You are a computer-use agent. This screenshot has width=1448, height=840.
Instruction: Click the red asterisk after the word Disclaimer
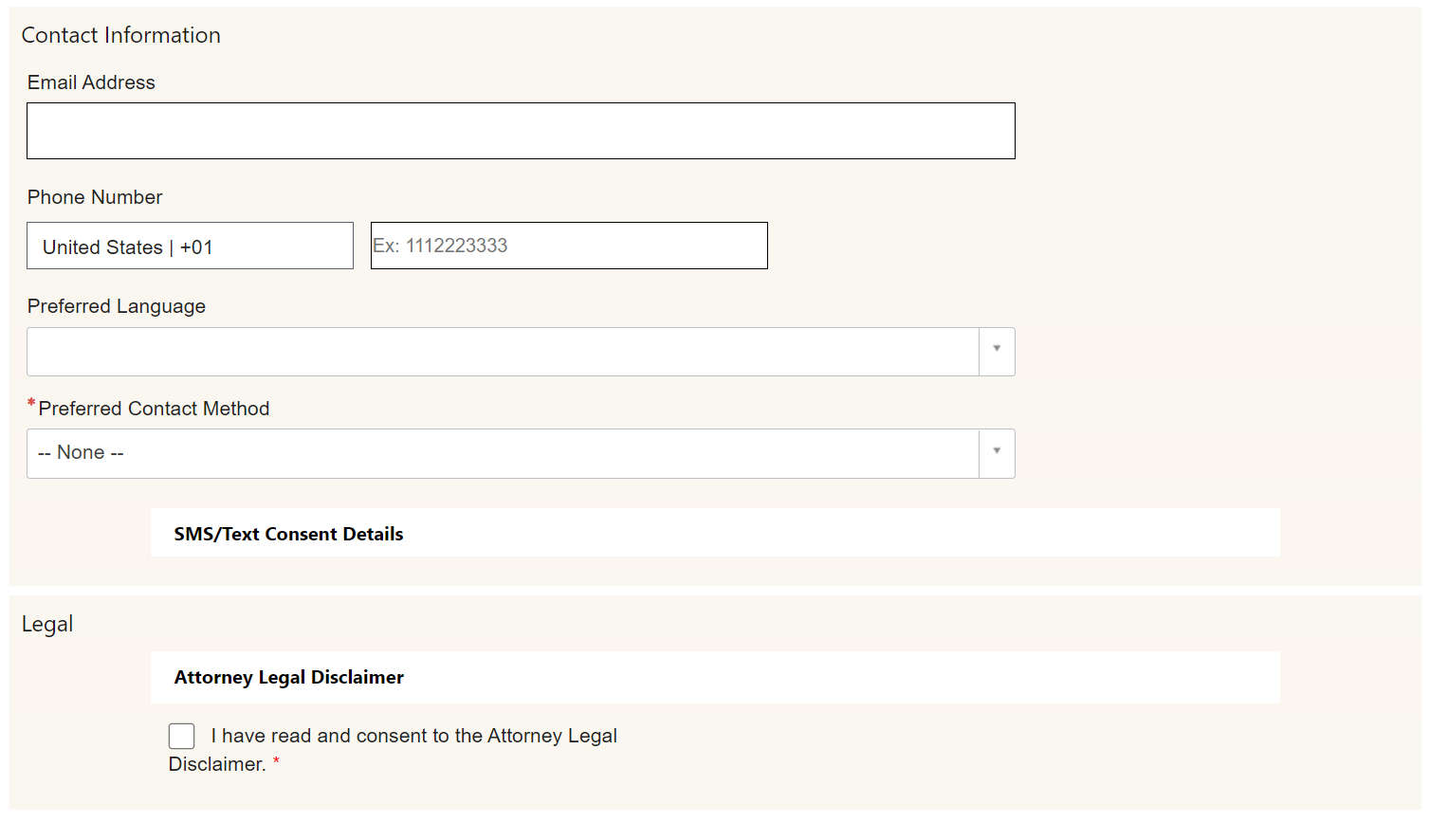pos(276,760)
